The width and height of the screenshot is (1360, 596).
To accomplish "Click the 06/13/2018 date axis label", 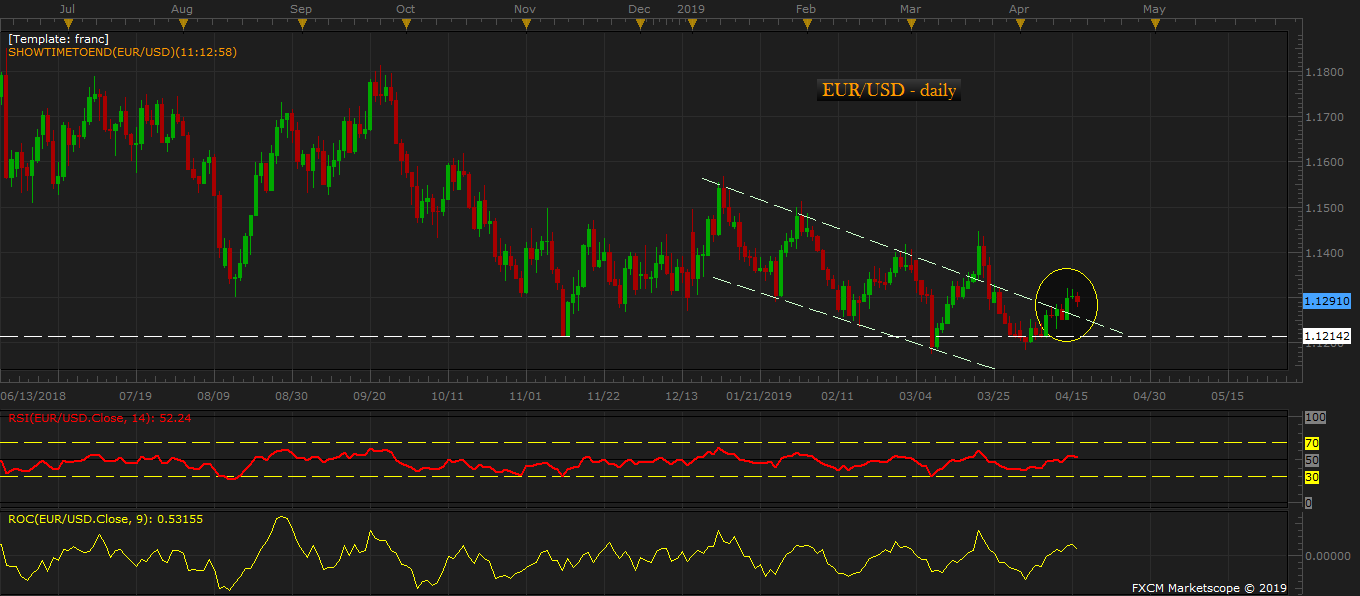I will [x=32, y=396].
